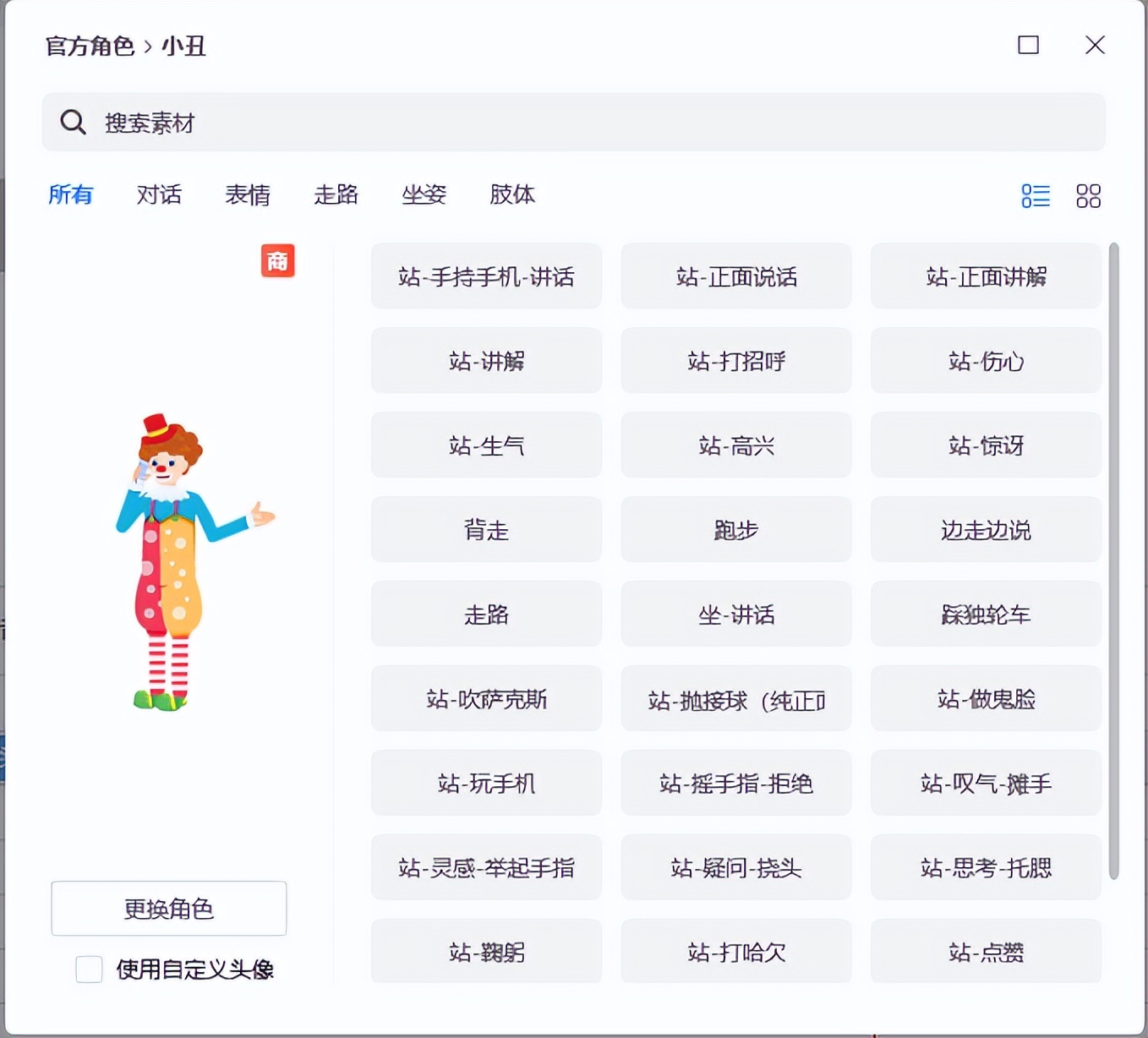
Task: Open the 坐姿 category tab
Action: [x=424, y=195]
